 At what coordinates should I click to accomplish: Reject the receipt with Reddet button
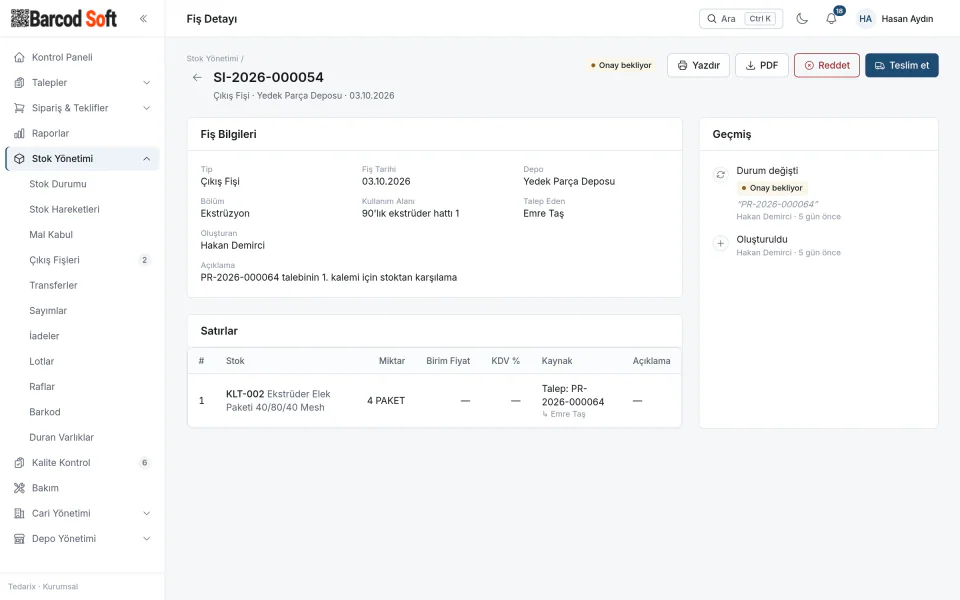tap(827, 66)
